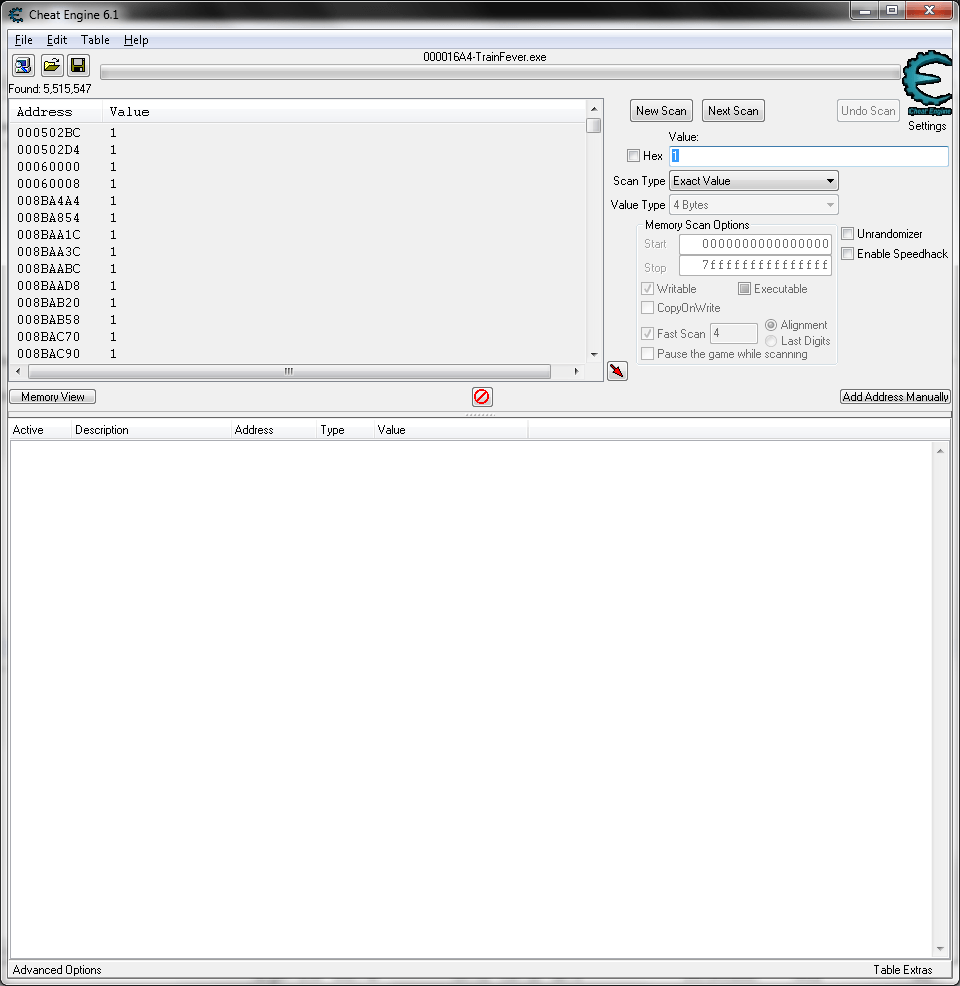Viewport: 960px width, 986px height.
Task: Toggle the CopyOnWrite checkbox
Action: coord(648,308)
